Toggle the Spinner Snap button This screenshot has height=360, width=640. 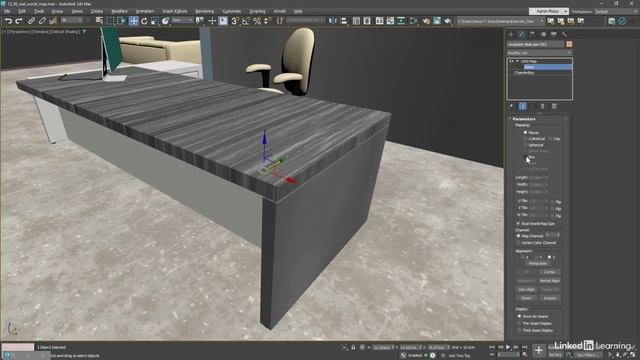pyautogui.click(x=268, y=21)
